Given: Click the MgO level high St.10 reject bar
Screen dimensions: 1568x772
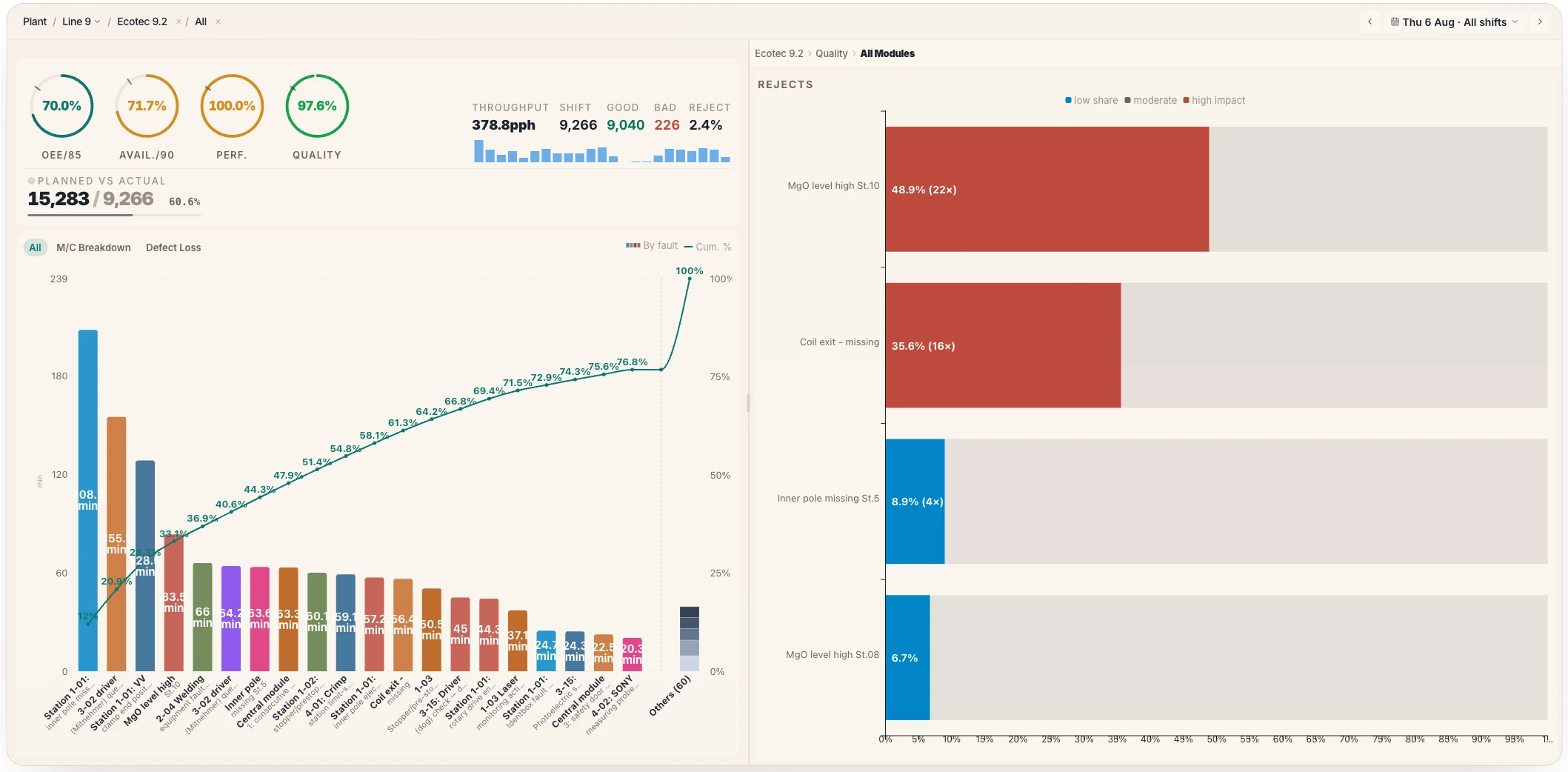Looking at the screenshot, I should [1047, 189].
